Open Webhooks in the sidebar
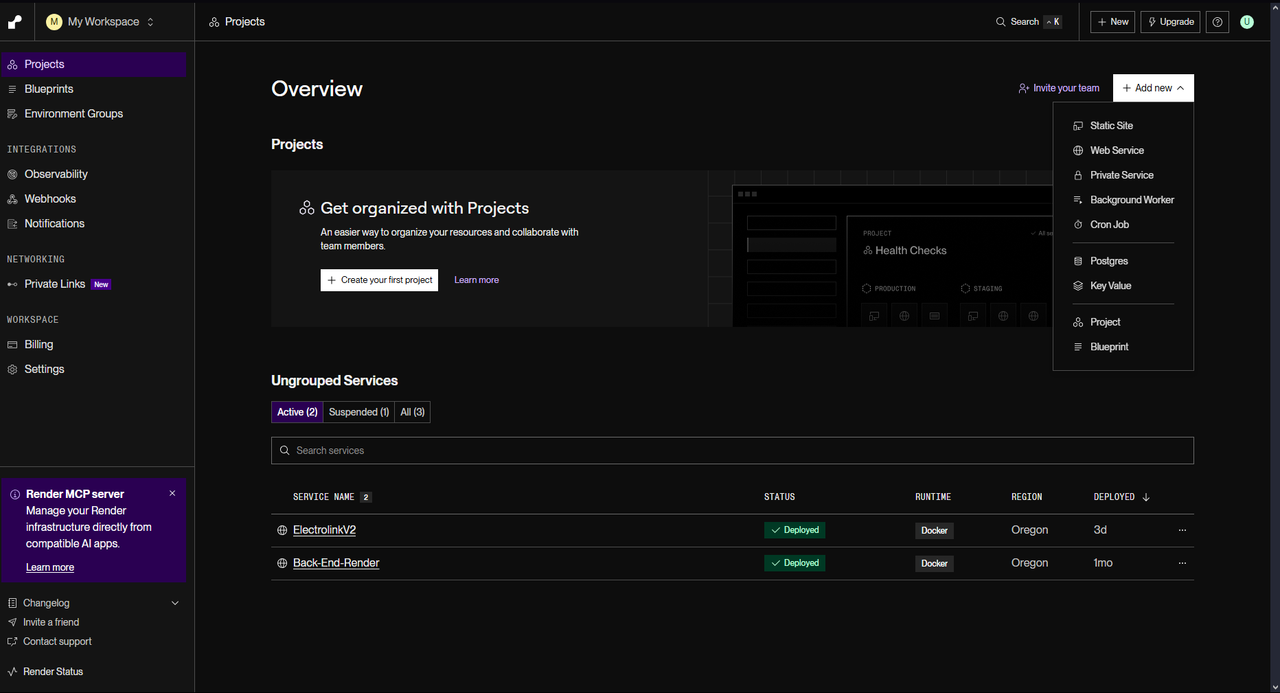The width and height of the screenshot is (1280, 693). tap(93, 199)
